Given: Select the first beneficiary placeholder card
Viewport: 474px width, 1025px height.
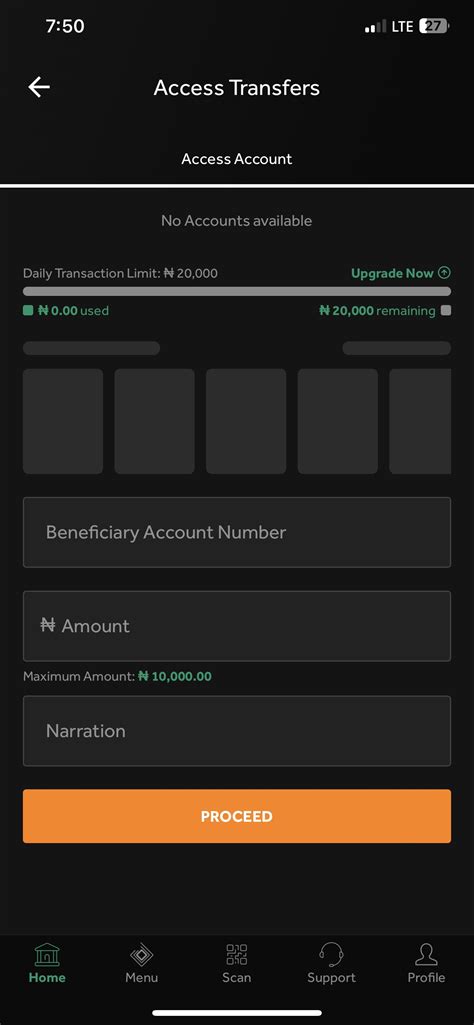Looking at the screenshot, I should pos(63,421).
